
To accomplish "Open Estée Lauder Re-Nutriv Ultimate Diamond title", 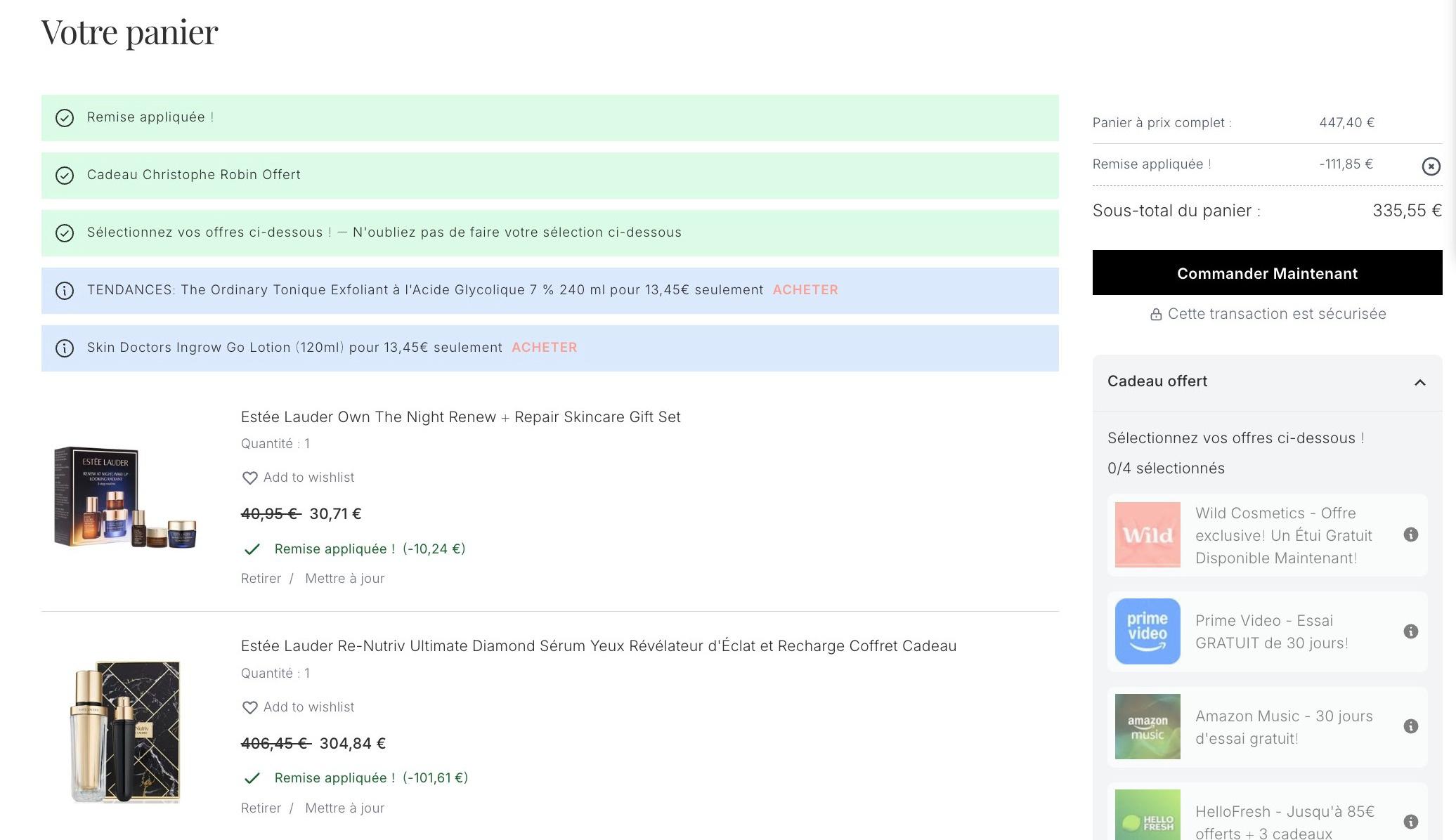I will point(599,646).
